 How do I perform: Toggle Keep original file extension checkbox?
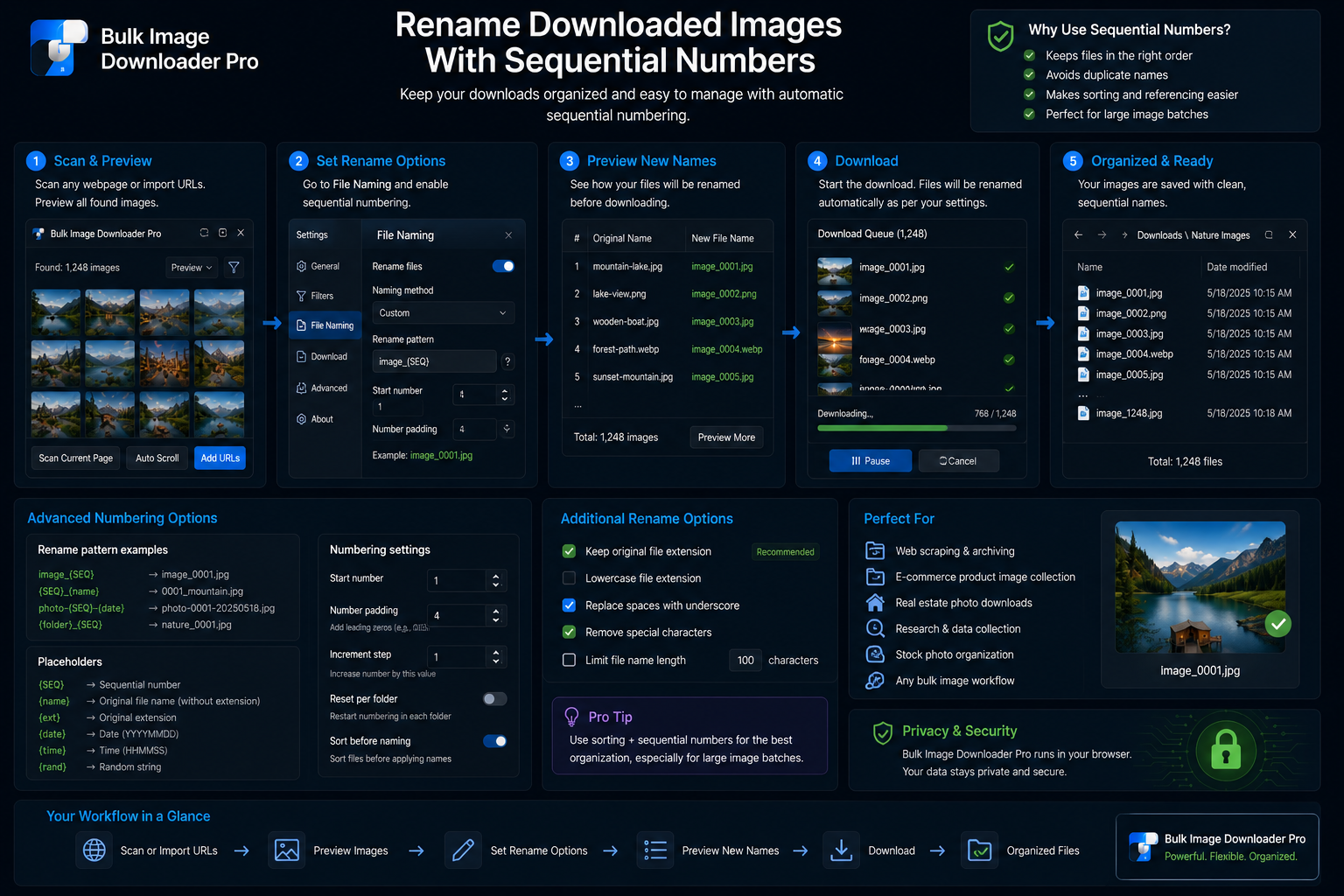[x=569, y=551]
